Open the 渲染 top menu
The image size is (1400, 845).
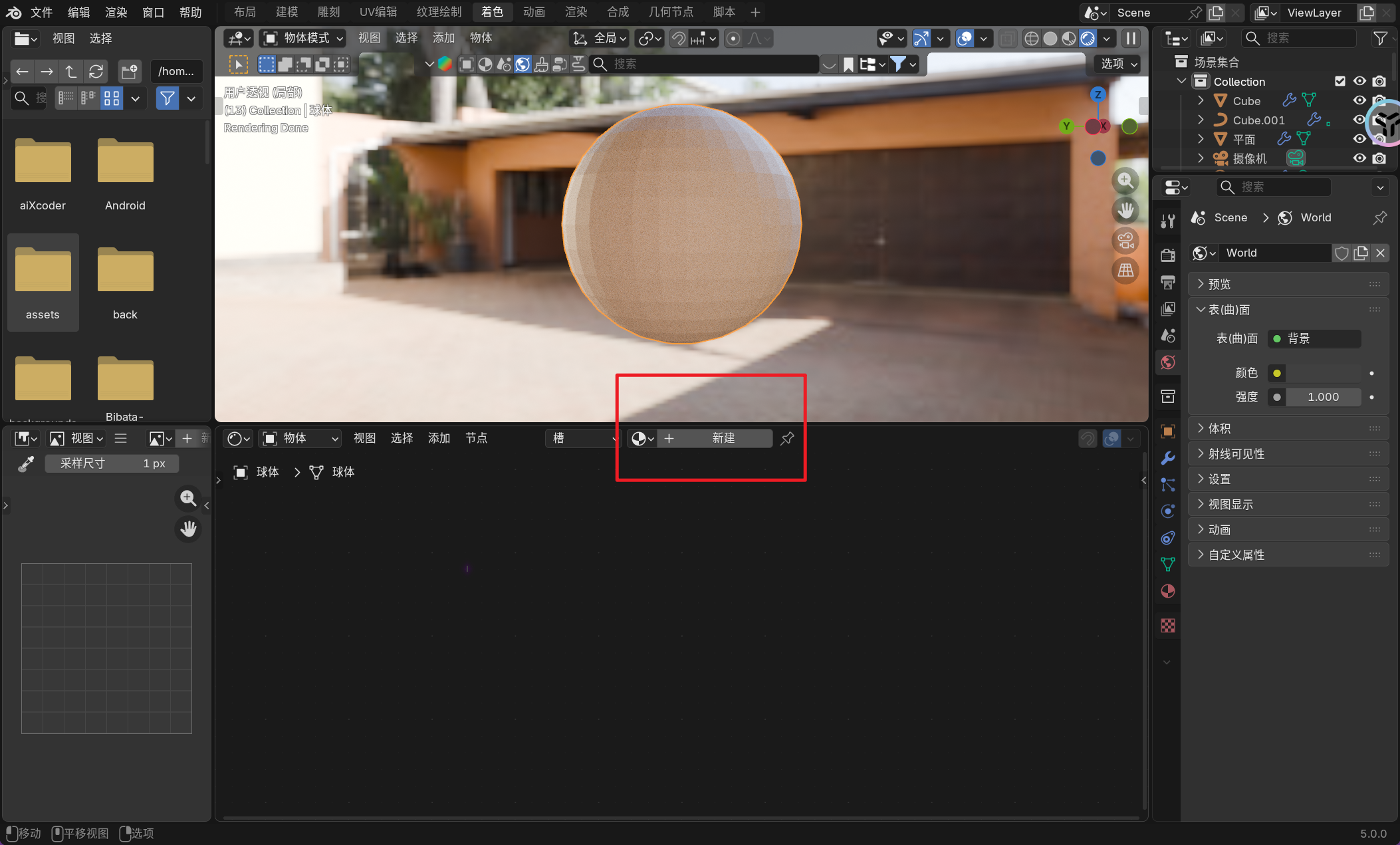pos(116,12)
